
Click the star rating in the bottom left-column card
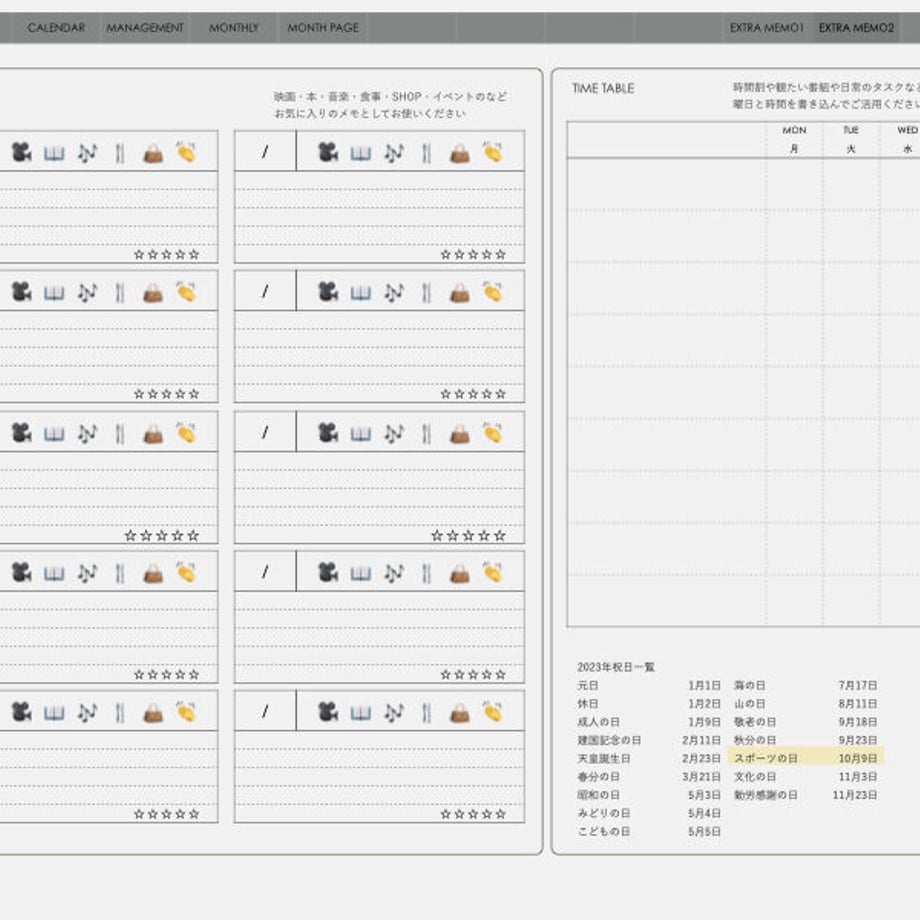167,814
